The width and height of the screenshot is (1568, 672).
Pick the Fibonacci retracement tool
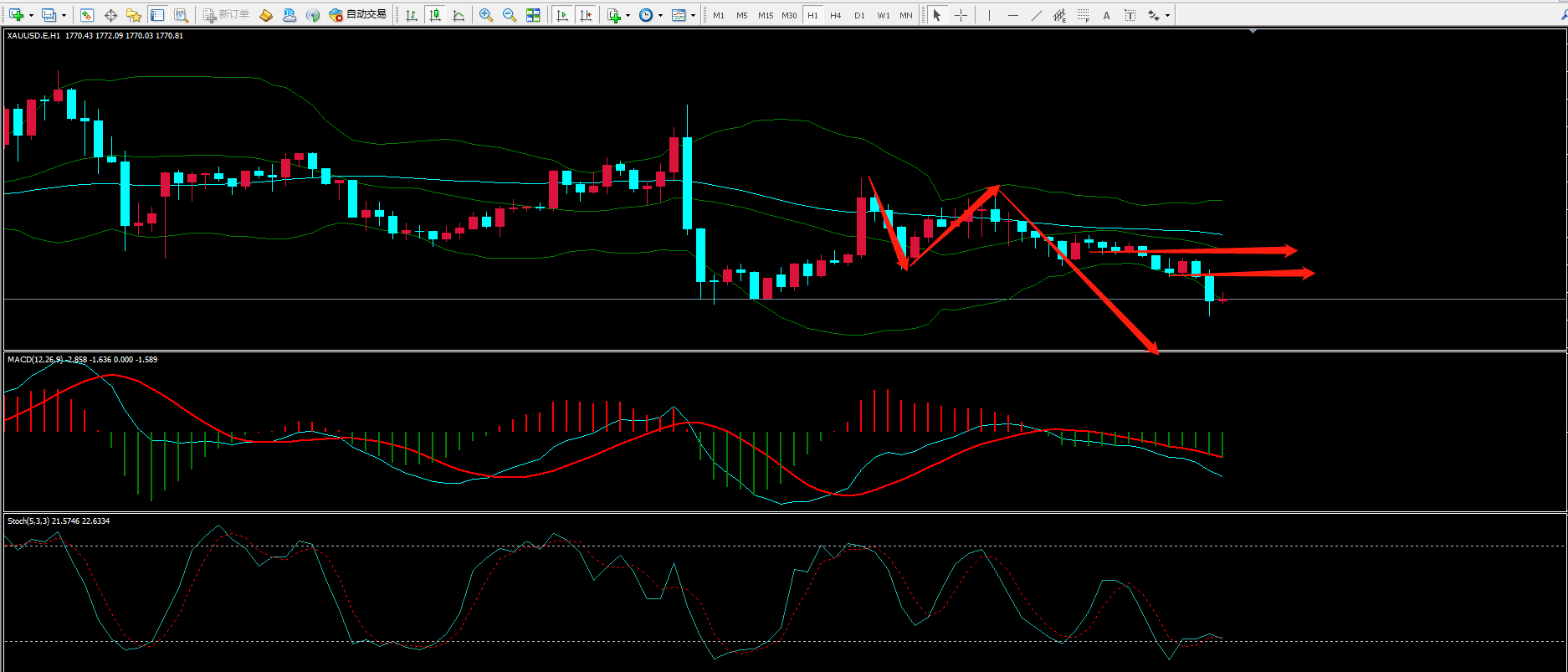tap(1083, 15)
